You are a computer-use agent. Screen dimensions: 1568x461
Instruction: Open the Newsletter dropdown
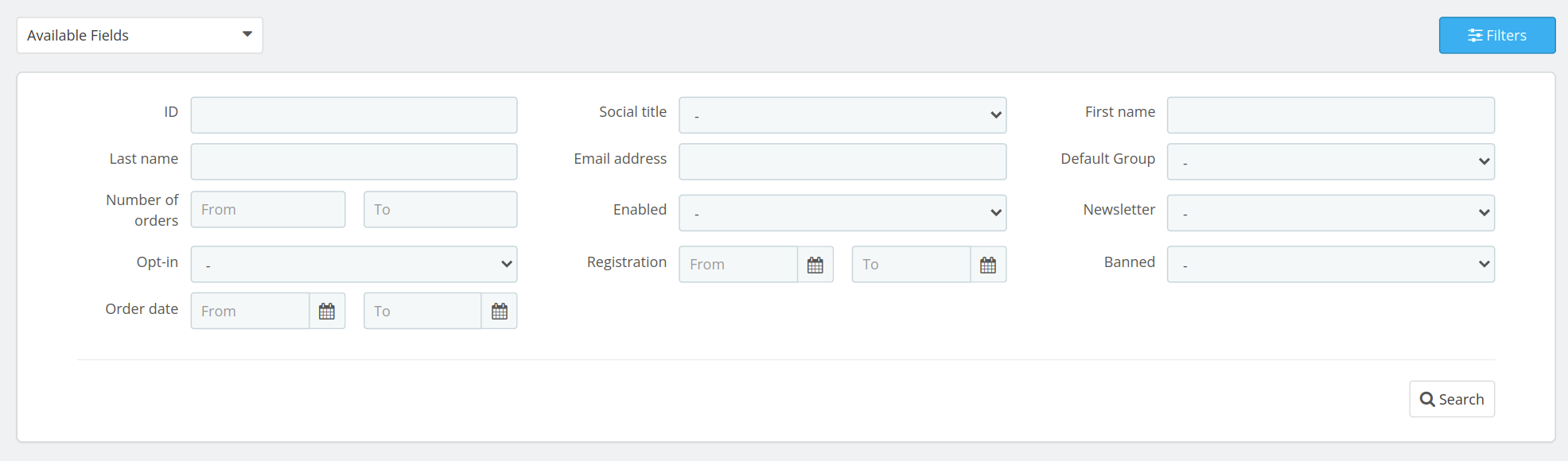pyautogui.click(x=1330, y=213)
